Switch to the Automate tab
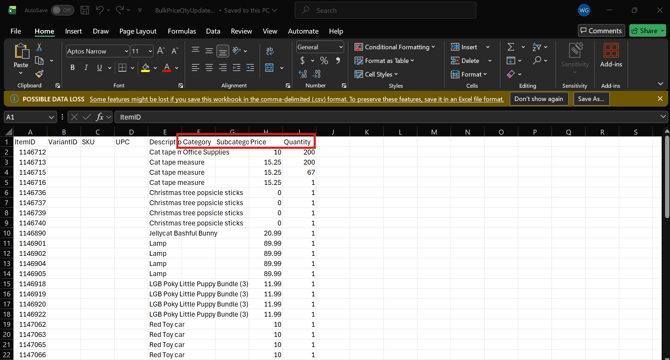Viewport: 670px width, 360px height. [303, 31]
